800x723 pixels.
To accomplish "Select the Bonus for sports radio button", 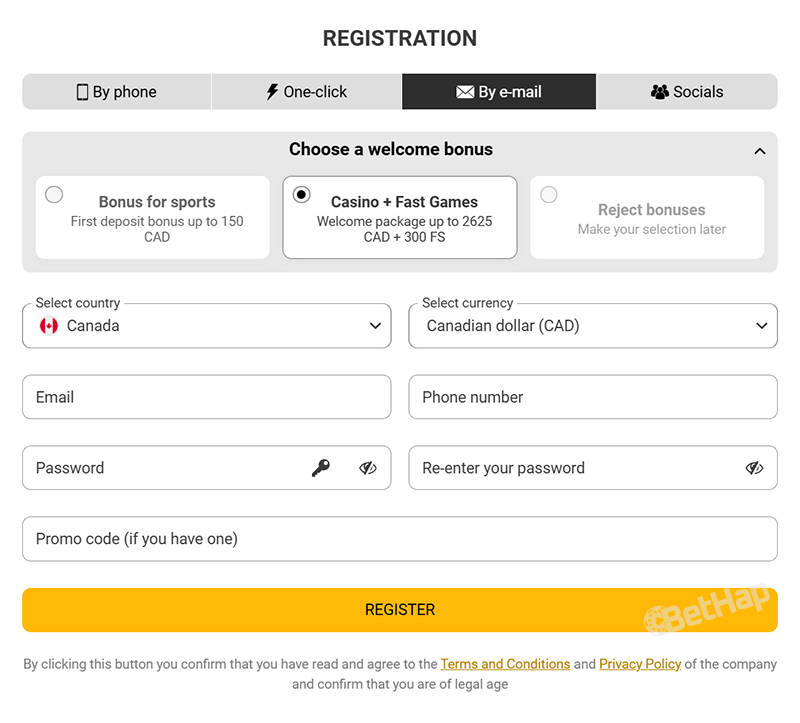I will [x=54, y=195].
